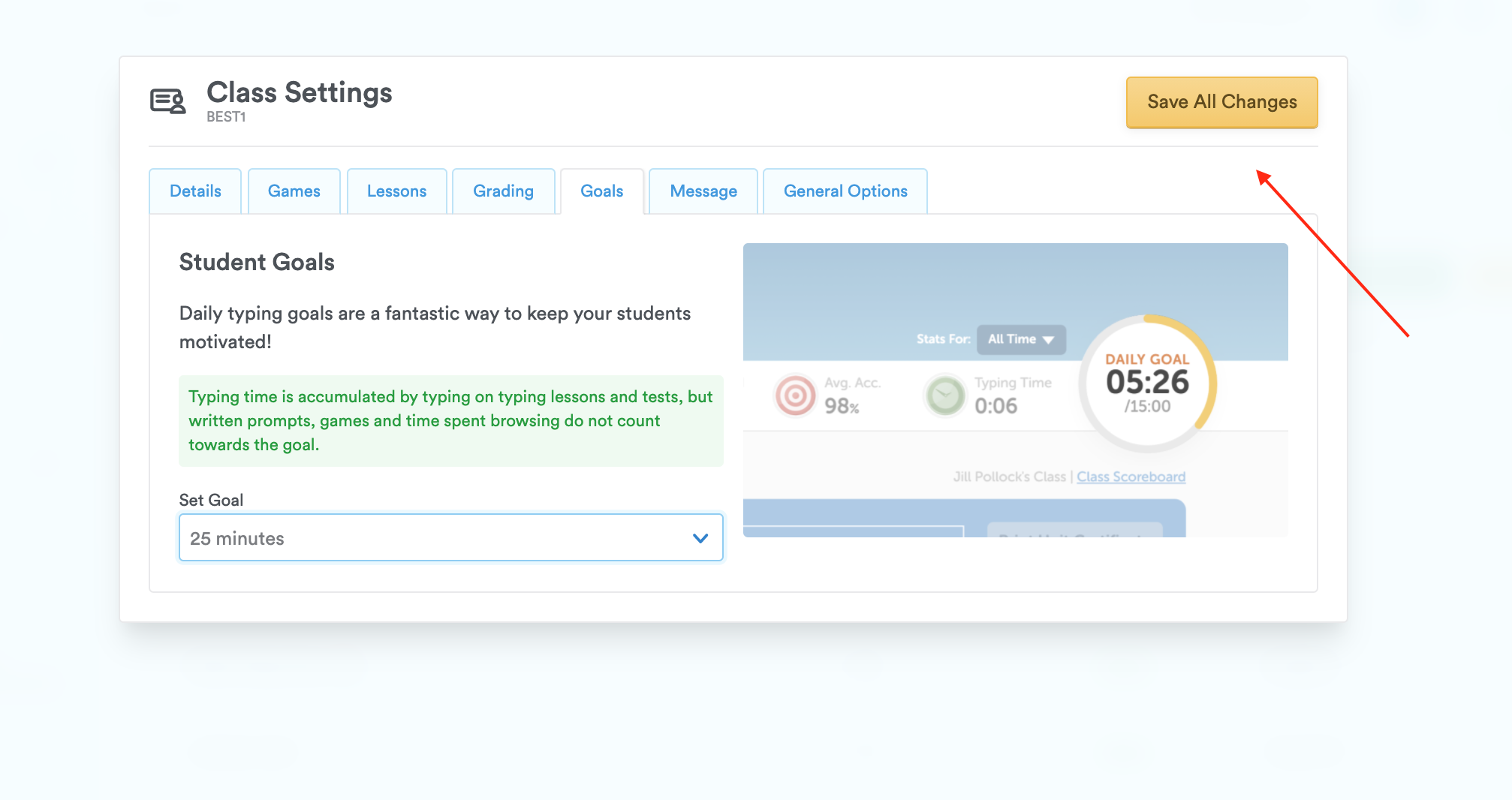Click the green typing time notice box
This screenshot has width=1512, height=800.
[x=450, y=420]
